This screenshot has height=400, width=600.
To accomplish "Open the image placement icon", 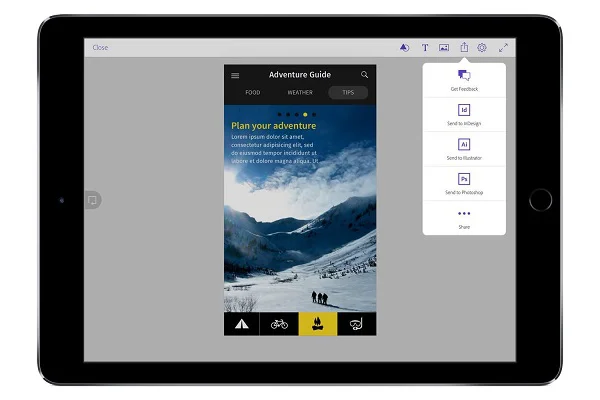I will pos(444,47).
